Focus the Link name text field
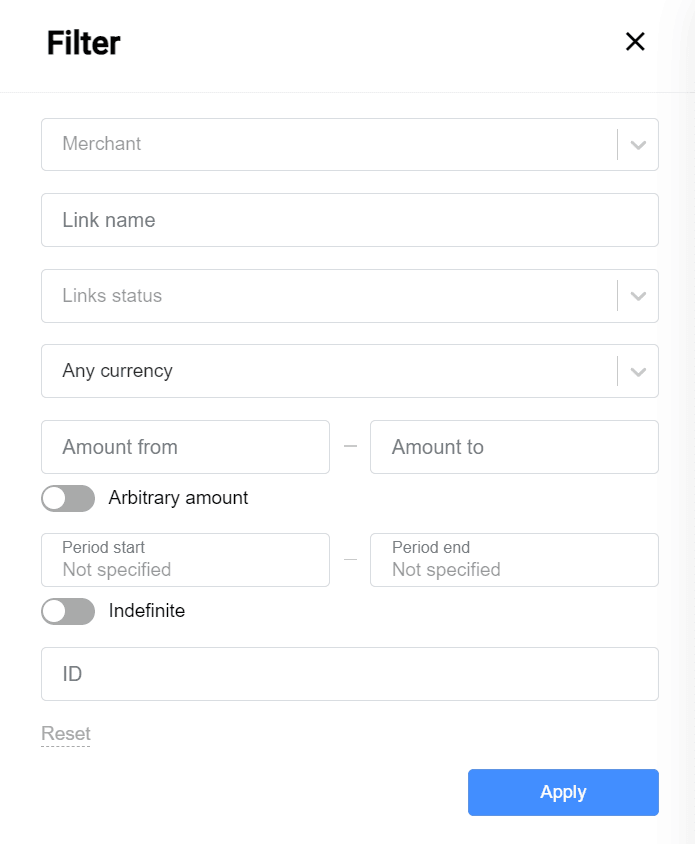The height and width of the screenshot is (844, 695). 349,220
